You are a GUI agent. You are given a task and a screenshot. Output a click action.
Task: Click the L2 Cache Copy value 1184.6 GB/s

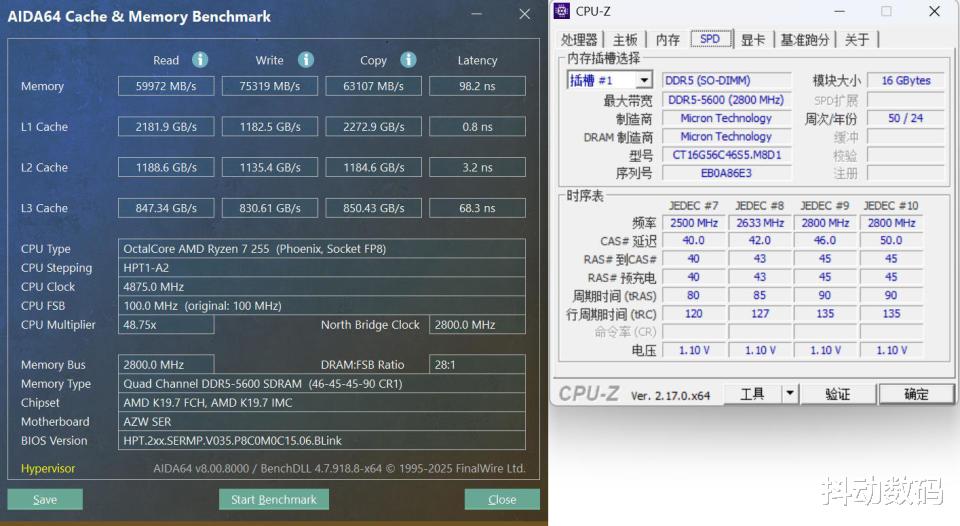[x=373, y=167]
